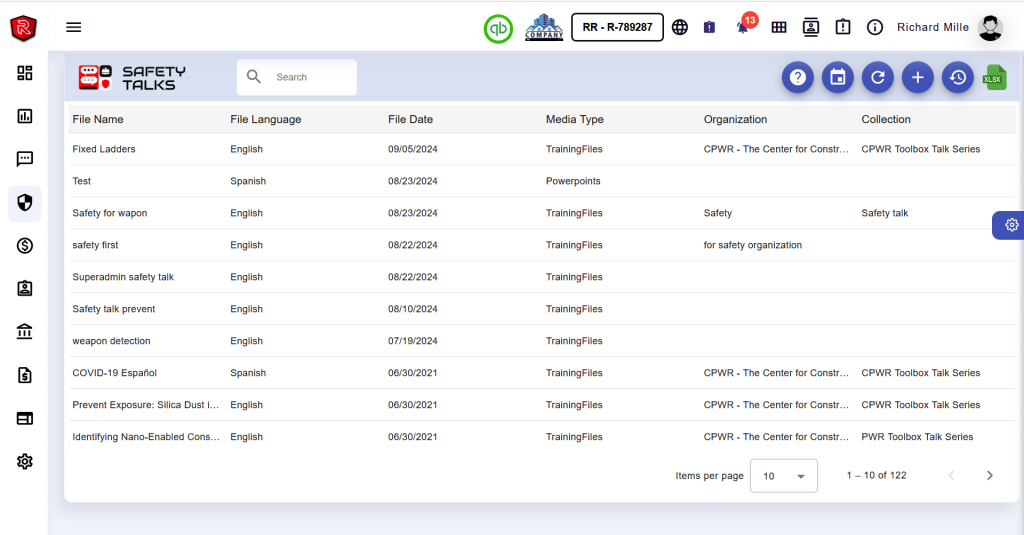Toggle the hamburger navigation menu
This screenshot has height=535, width=1024.
[x=74, y=27]
